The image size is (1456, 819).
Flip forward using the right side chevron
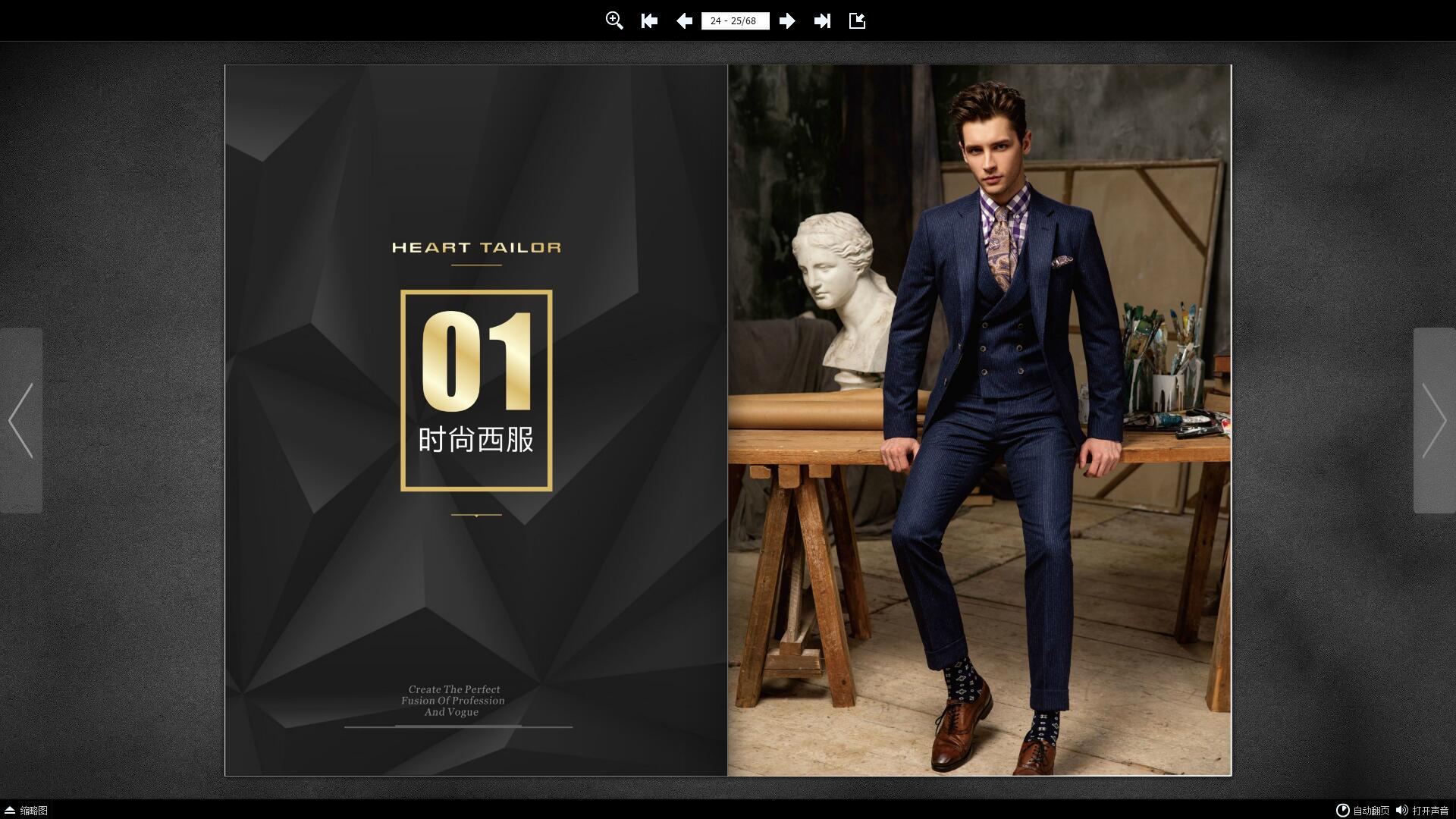(x=1434, y=420)
